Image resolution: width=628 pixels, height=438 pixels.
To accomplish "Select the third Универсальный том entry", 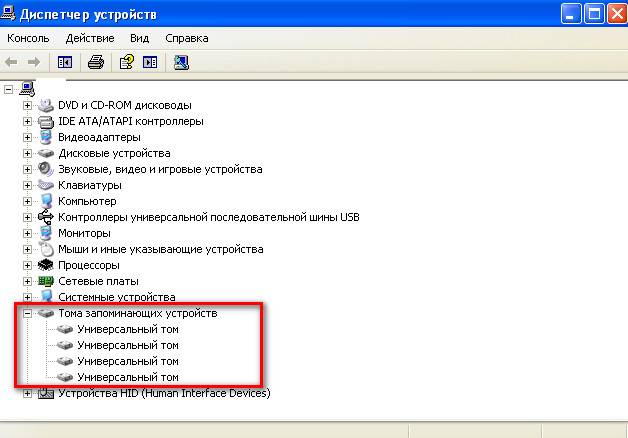I will pyautogui.click(x=128, y=362).
